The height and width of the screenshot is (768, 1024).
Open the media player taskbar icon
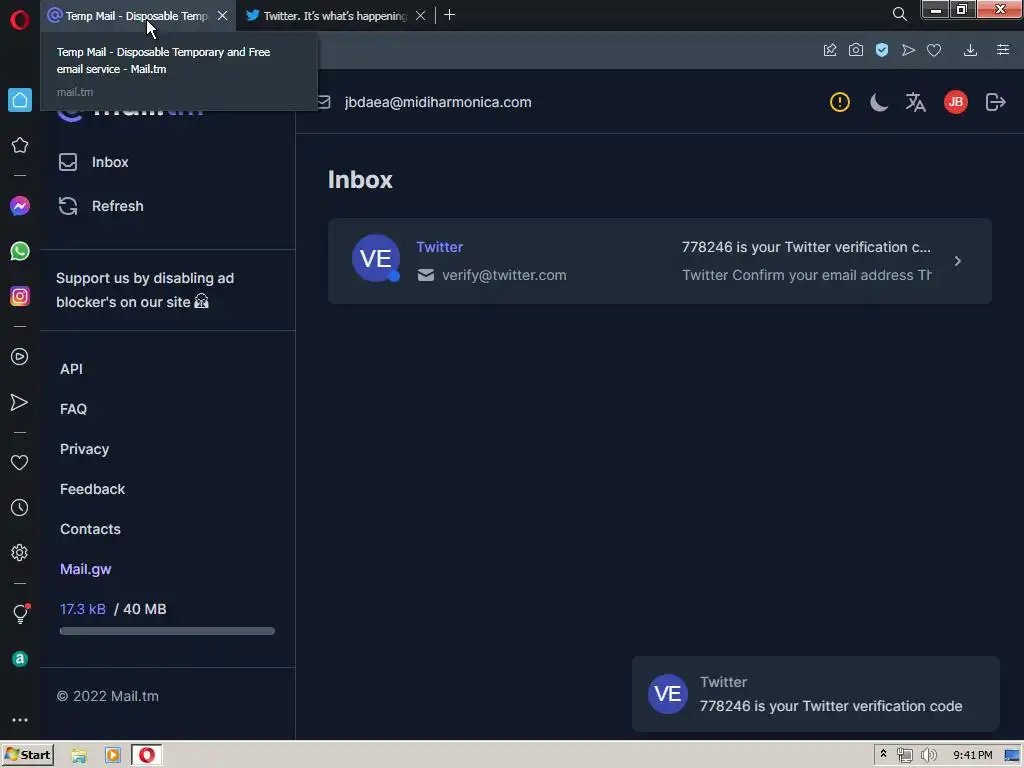112,756
